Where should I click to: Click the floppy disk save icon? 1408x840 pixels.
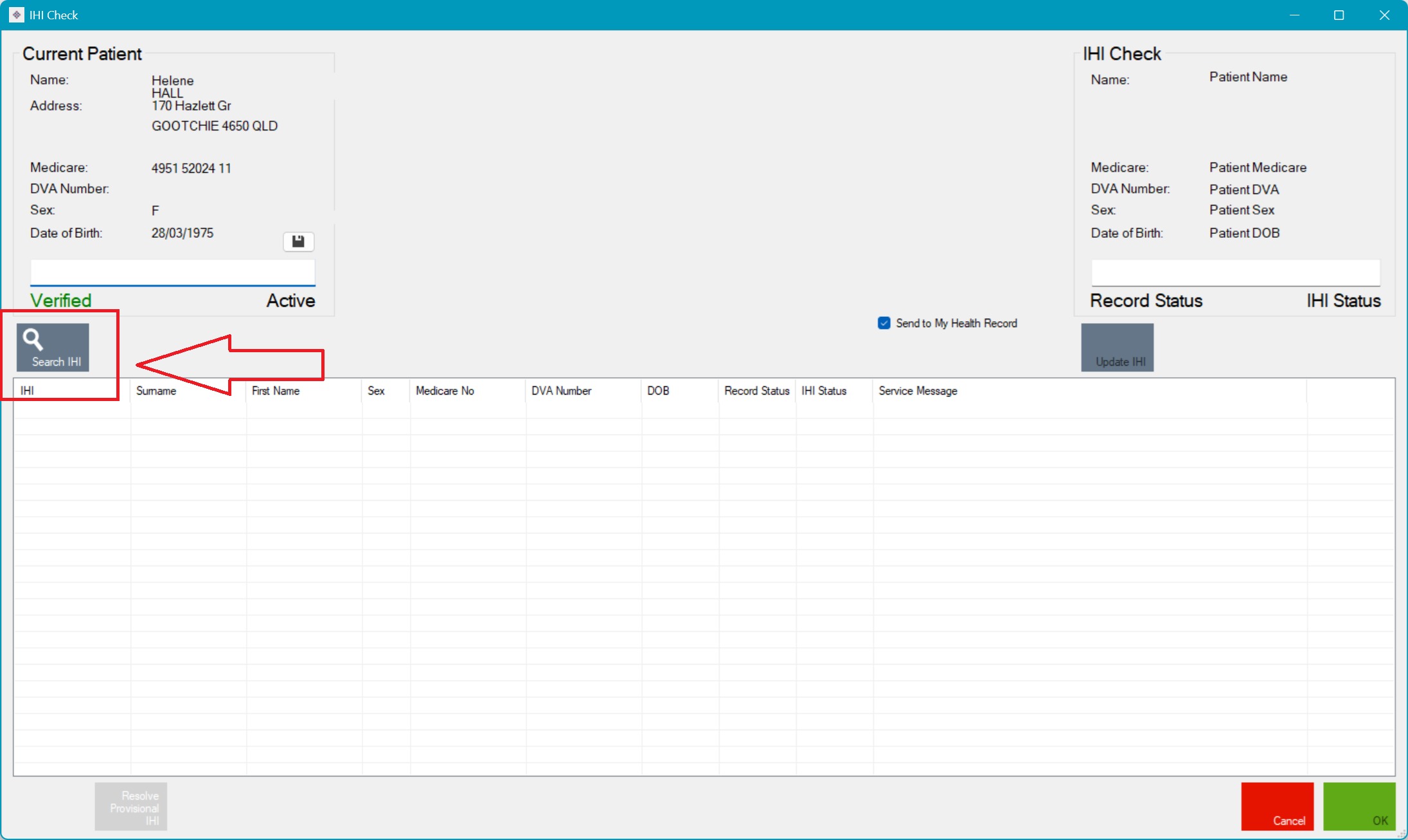[298, 242]
